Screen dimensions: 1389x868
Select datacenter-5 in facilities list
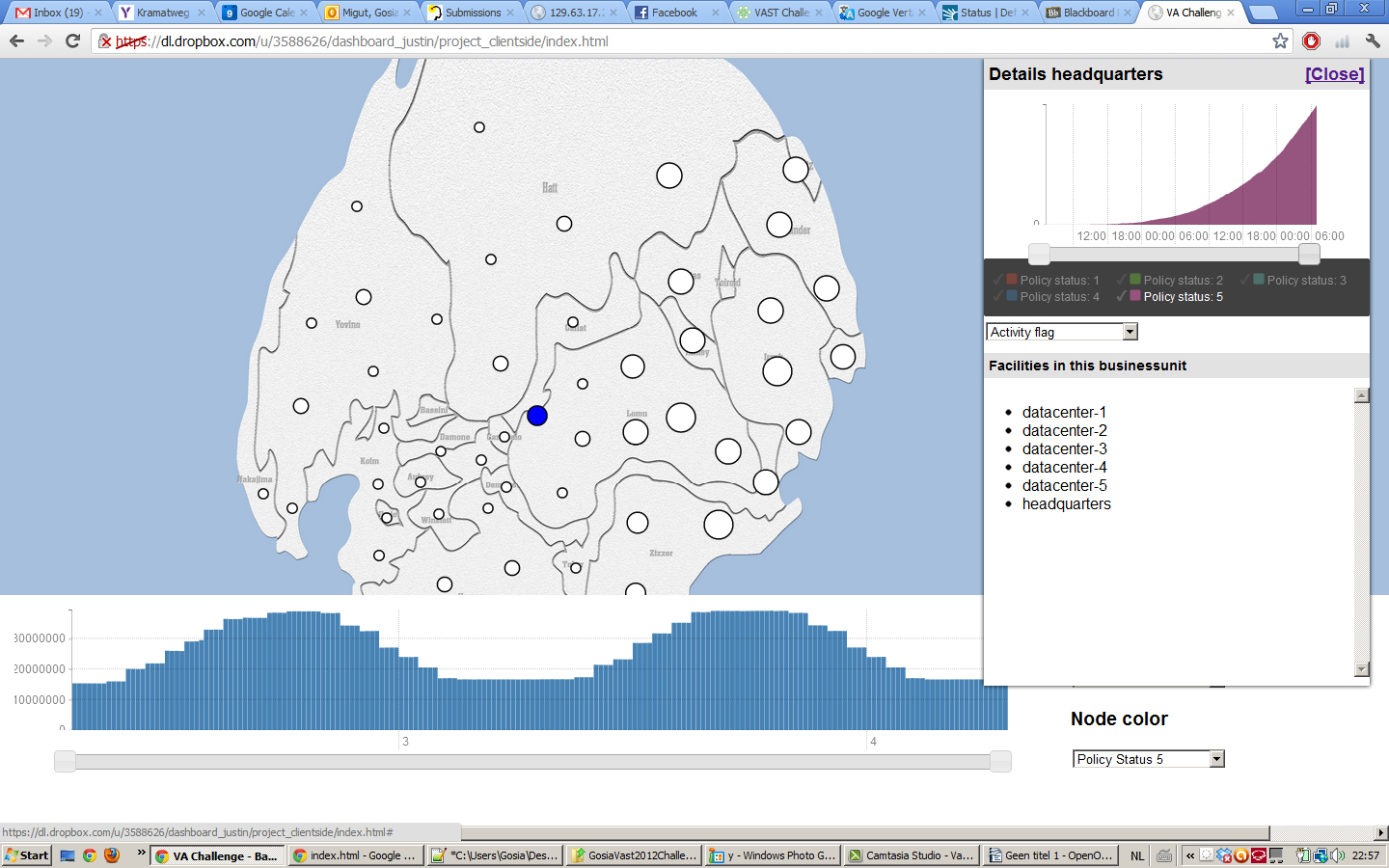(x=1064, y=485)
